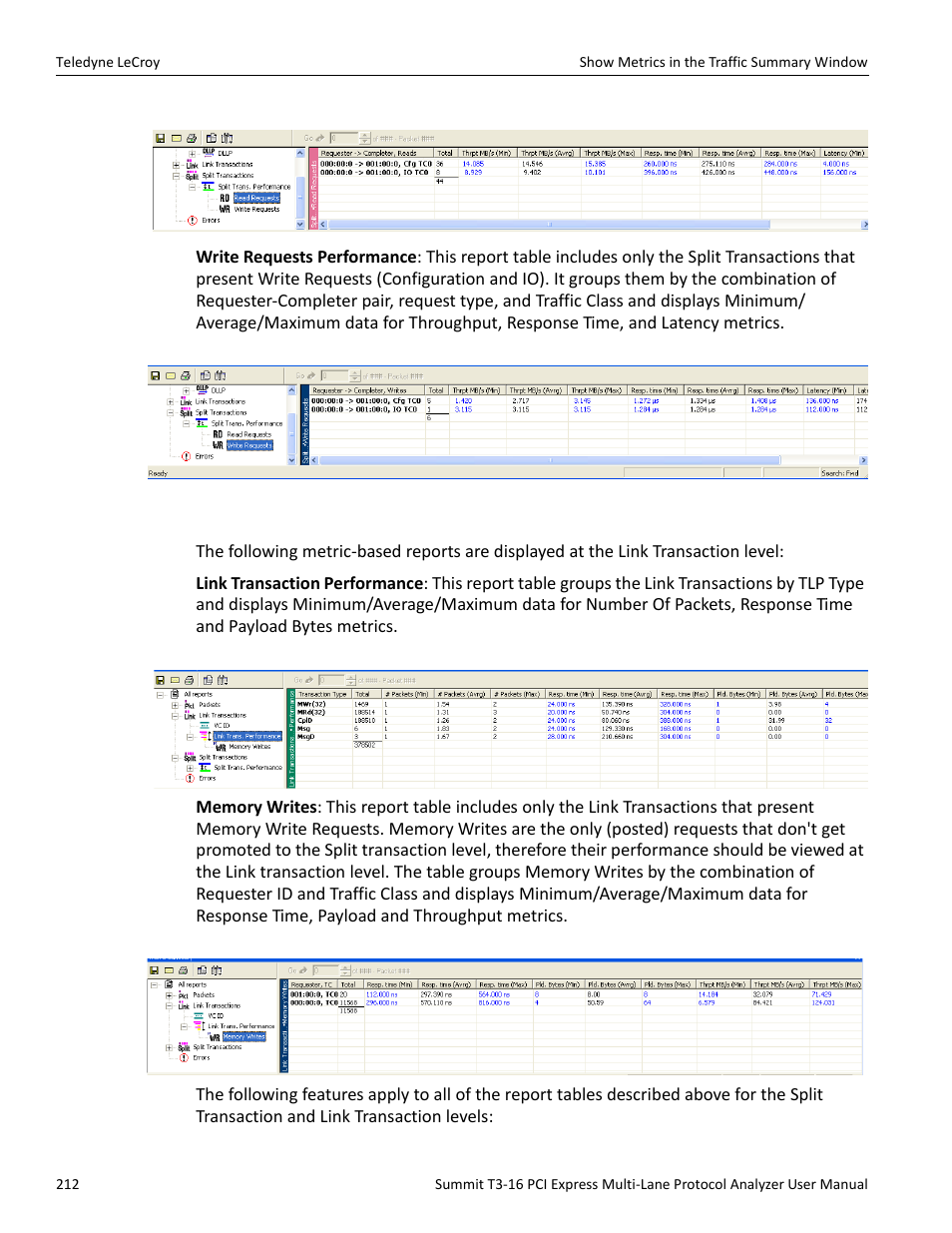Click the 14.085 throughput value in Reads table
The image size is (952, 1233).
pyautogui.click(x=473, y=164)
